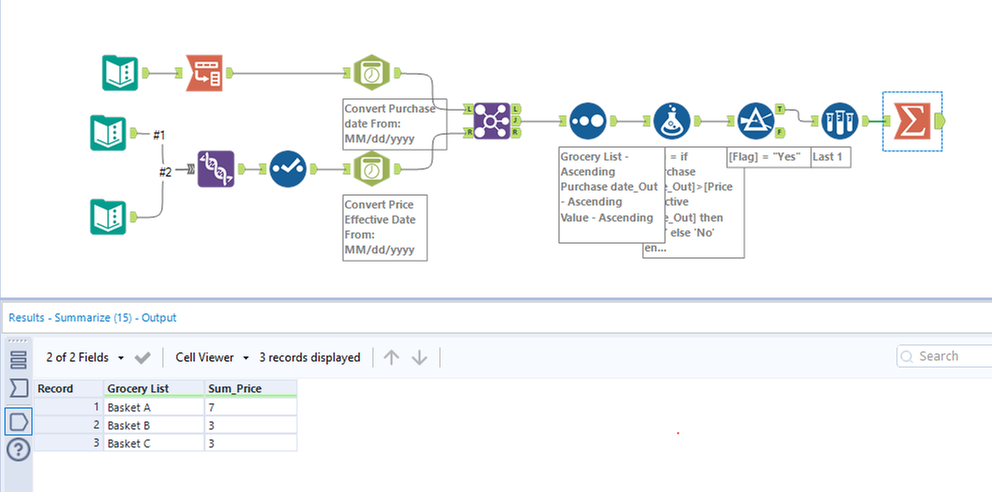Select record number 1 row header
The height and width of the screenshot is (492, 992).
pyautogui.click(x=68, y=407)
